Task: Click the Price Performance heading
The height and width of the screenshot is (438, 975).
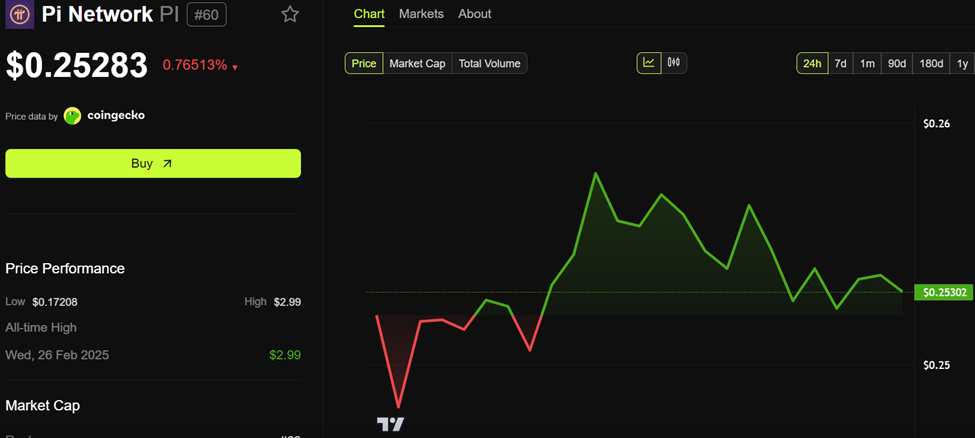Action: tap(65, 269)
